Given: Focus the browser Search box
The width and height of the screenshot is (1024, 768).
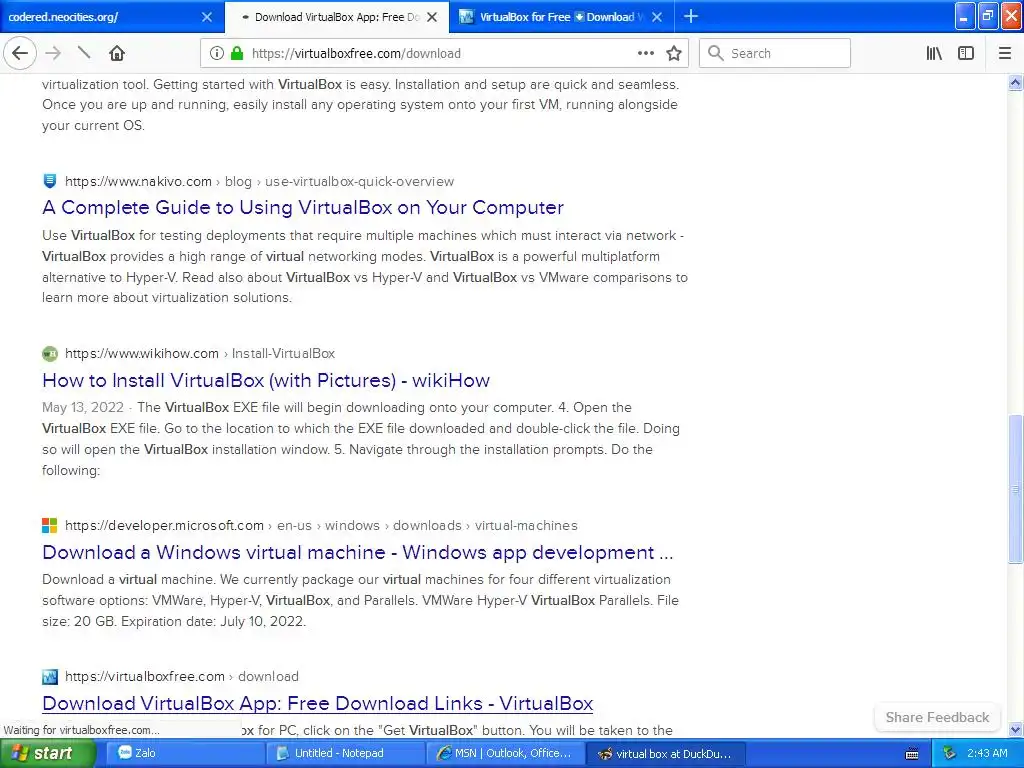Looking at the screenshot, I should (775, 53).
